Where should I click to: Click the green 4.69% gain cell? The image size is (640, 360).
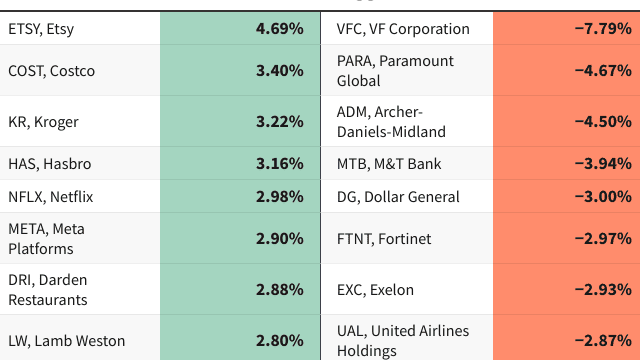[240, 29]
